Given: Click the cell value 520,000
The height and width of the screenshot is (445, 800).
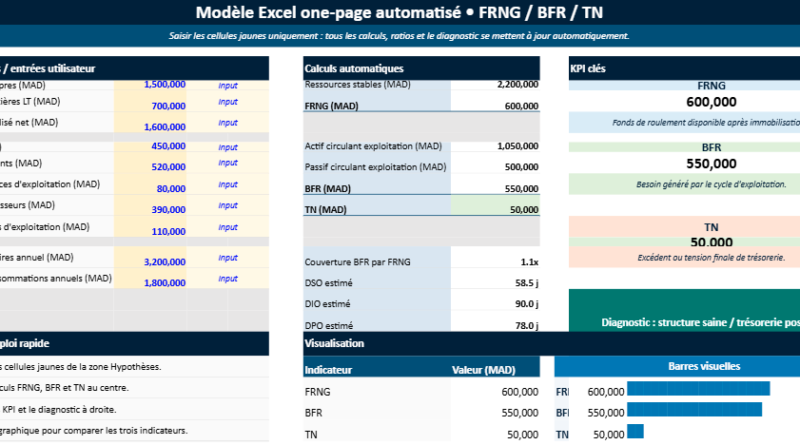Looking at the screenshot, I should pyautogui.click(x=150, y=163).
